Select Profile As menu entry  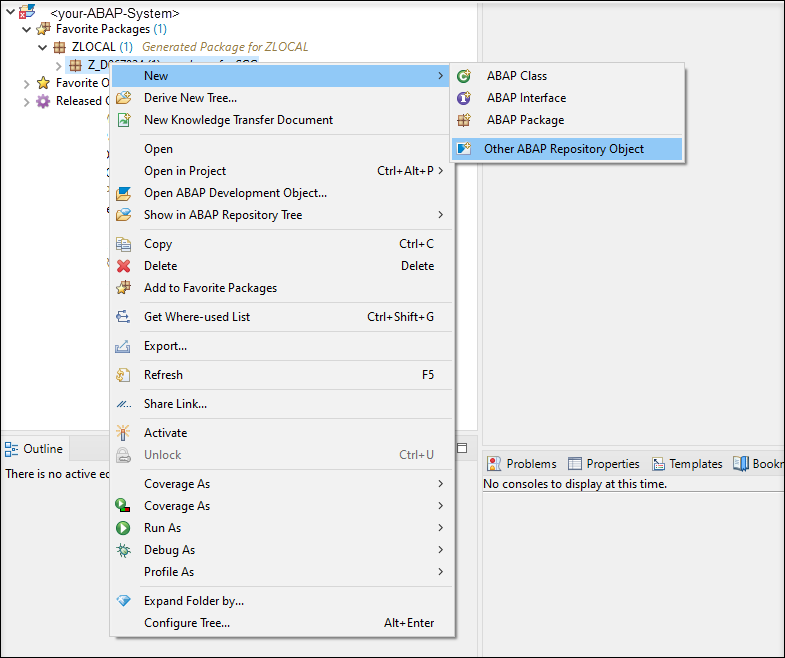click(281, 572)
